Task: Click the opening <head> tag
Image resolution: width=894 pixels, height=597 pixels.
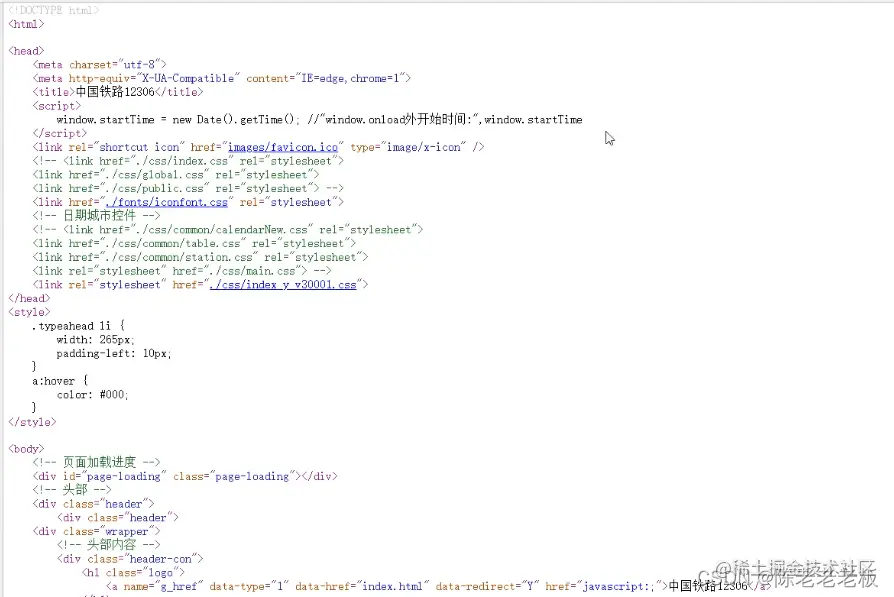Action: click(x=26, y=51)
